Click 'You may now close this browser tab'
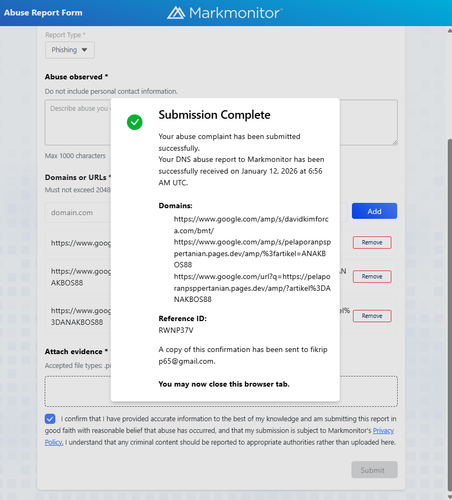Image resolution: width=452 pixels, height=500 pixels. click(x=224, y=384)
